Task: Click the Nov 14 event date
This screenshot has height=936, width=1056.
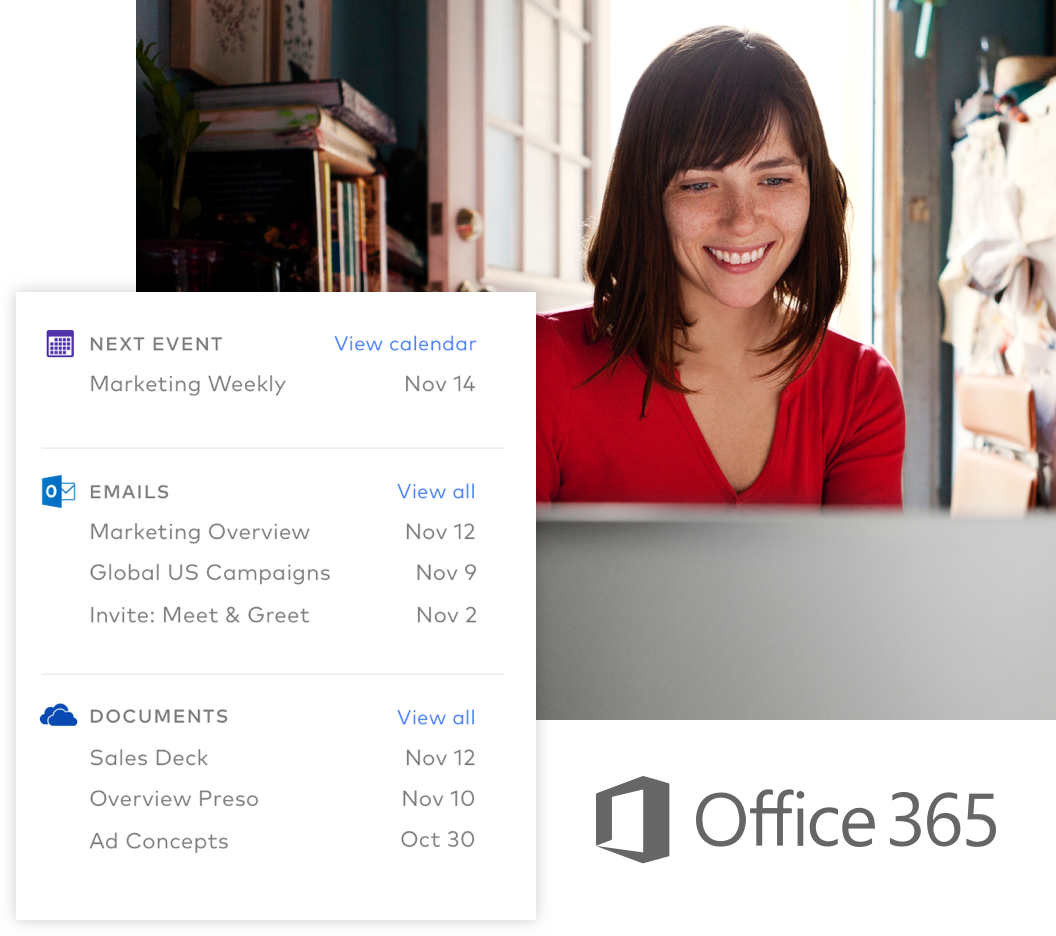Action: [x=440, y=384]
